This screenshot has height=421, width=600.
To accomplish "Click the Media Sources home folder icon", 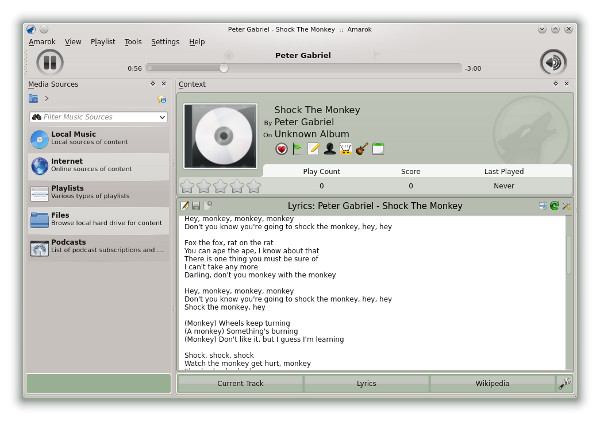I will point(34,98).
